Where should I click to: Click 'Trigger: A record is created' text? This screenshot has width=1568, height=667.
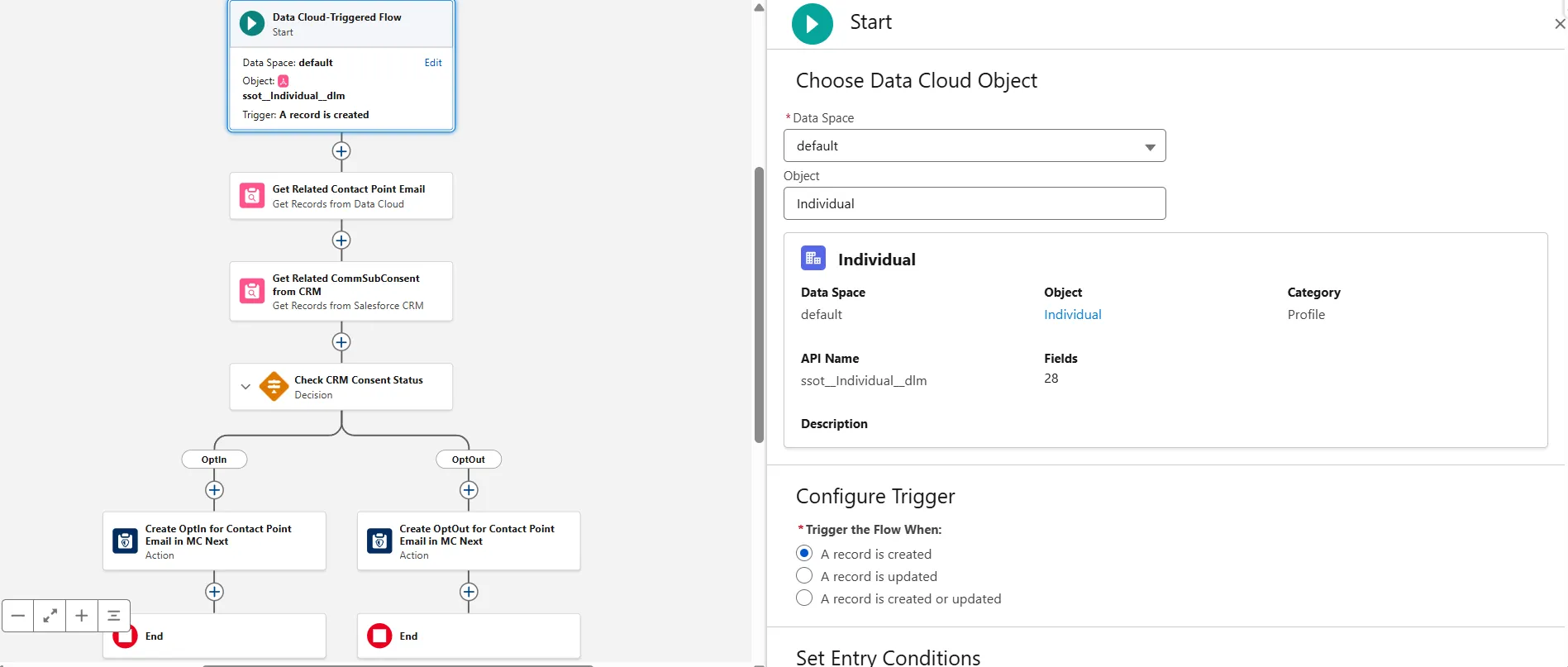(x=306, y=115)
